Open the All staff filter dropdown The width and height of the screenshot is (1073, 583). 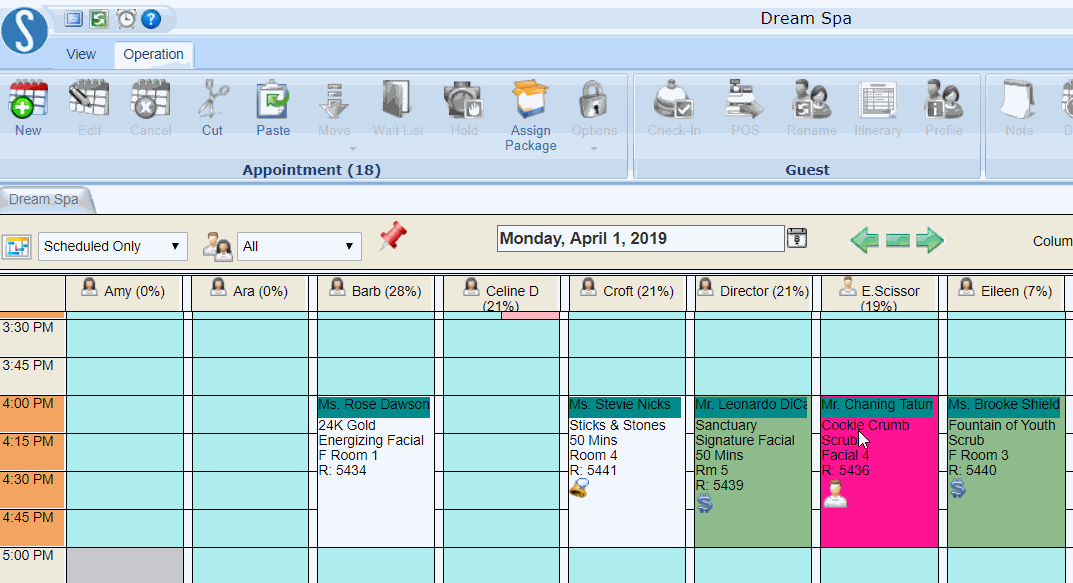click(x=299, y=246)
